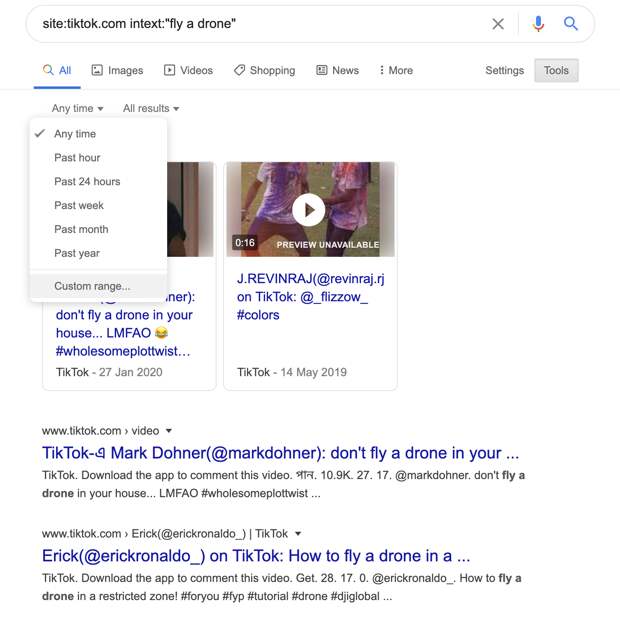
Task: Go to the News results tab
Action: coord(338,70)
